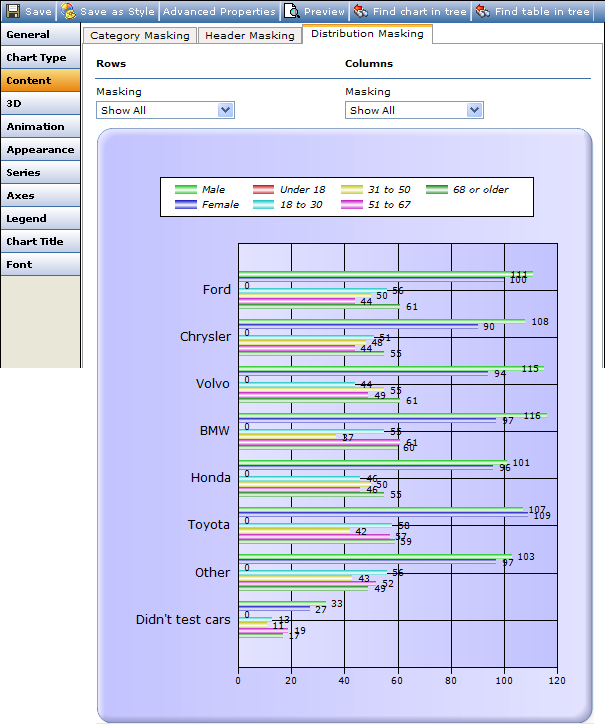This screenshot has width=605, height=725.
Task: Click the Save floppy disk icon
Action: click(12, 11)
